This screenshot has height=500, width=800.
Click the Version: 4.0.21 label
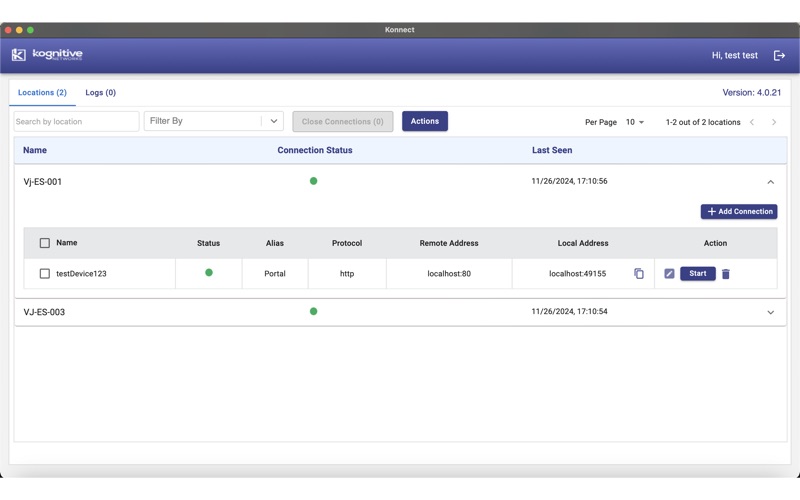752,92
